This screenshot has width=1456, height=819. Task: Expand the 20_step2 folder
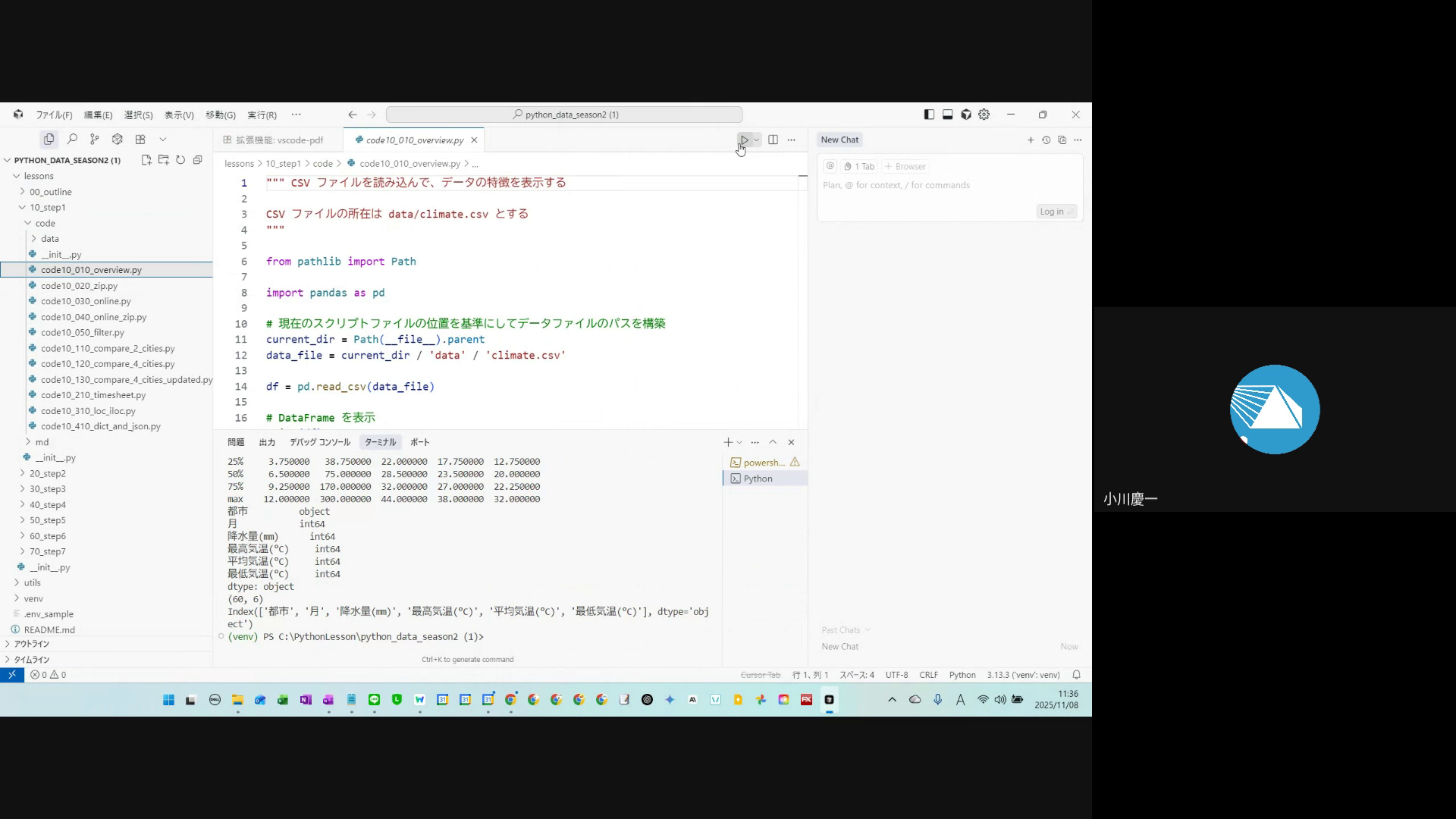tap(47, 473)
